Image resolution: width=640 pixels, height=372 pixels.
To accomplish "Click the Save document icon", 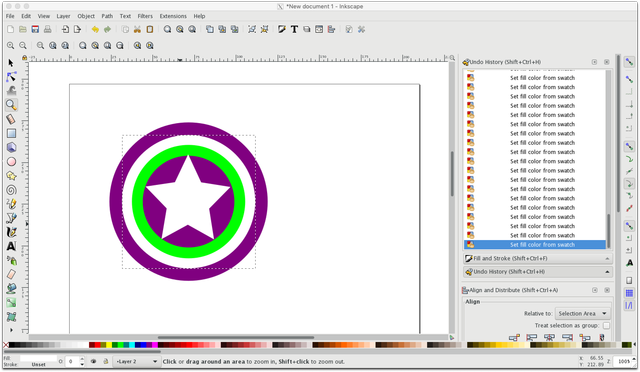I will click(x=36, y=29).
